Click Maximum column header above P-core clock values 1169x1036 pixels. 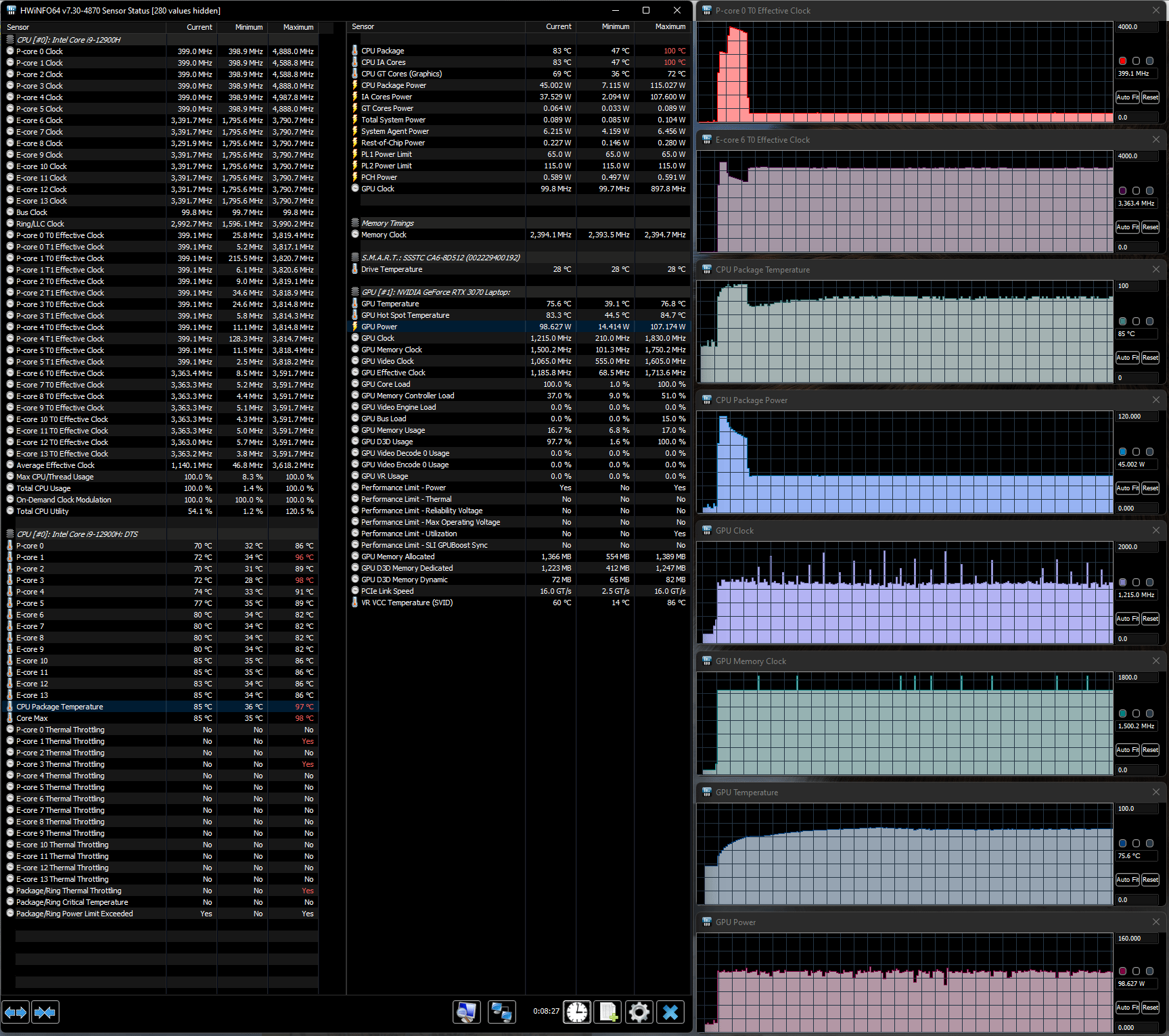click(x=293, y=27)
